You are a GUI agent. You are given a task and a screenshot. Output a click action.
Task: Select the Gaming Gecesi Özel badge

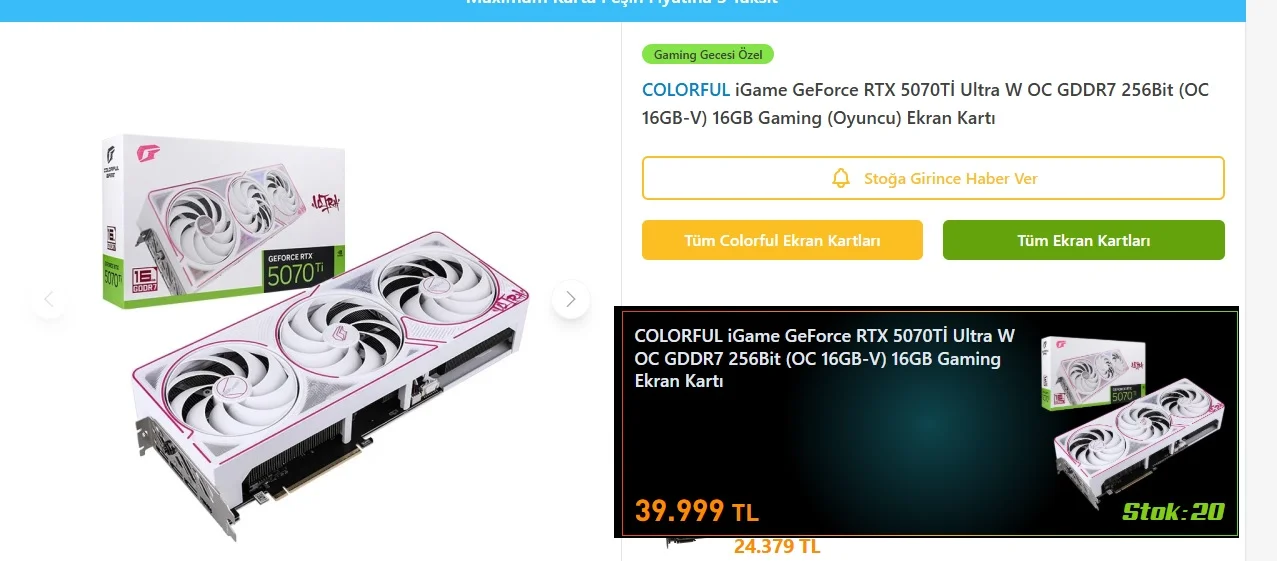[x=708, y=54]
